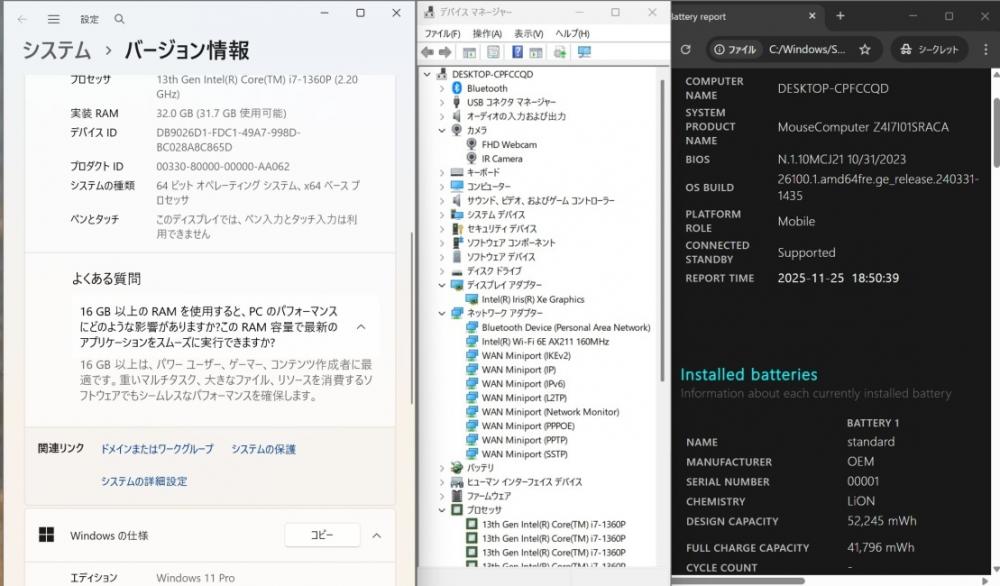Open the ヘルプ(H) menu

point(572,33)
